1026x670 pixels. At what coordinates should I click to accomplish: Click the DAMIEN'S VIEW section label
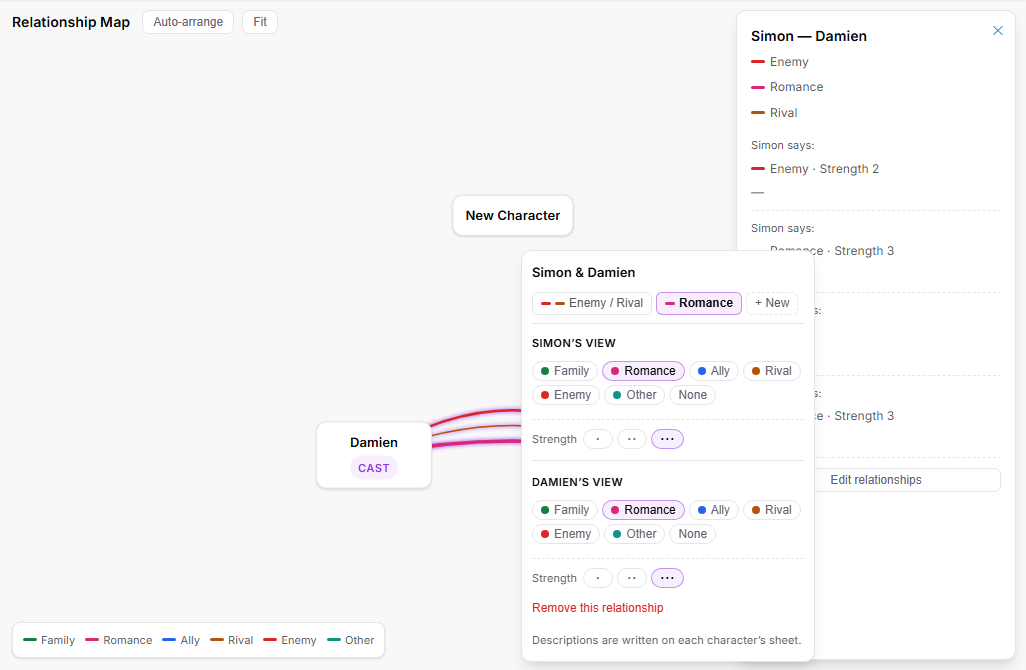[x=577, y=482]
